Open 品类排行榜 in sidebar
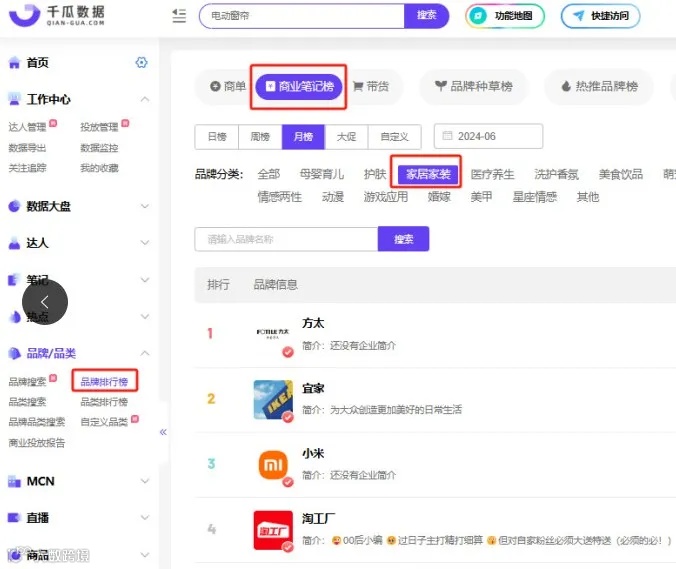 coord(104,402)
